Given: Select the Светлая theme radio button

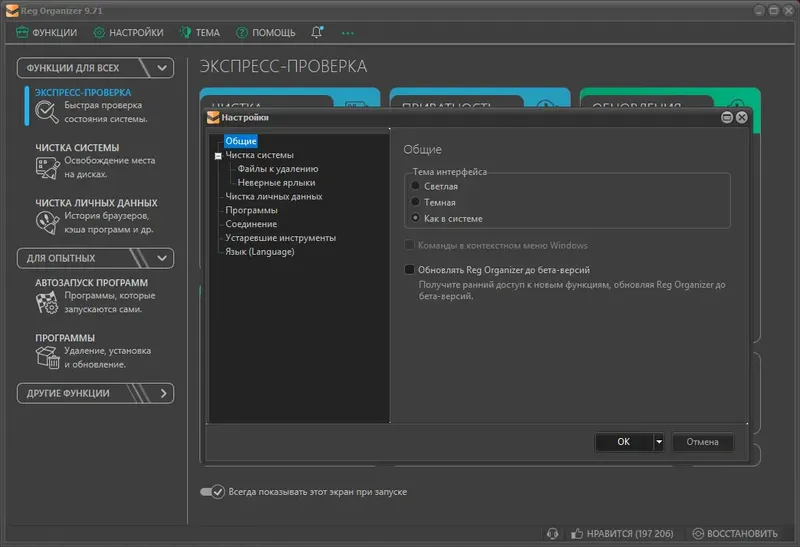Looking at the screenshot, I should tap(415, 186).
